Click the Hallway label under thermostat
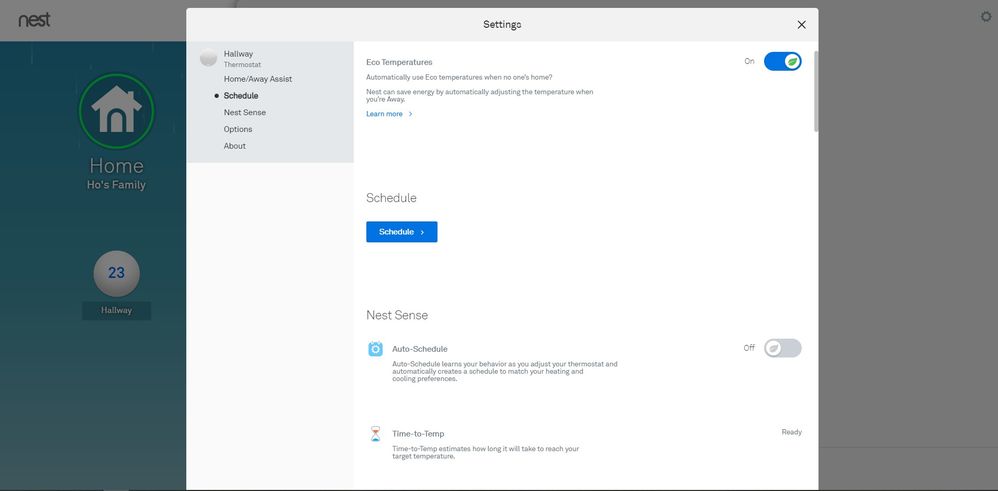Screen dimensions: 998x491 [x=116, y=311]
